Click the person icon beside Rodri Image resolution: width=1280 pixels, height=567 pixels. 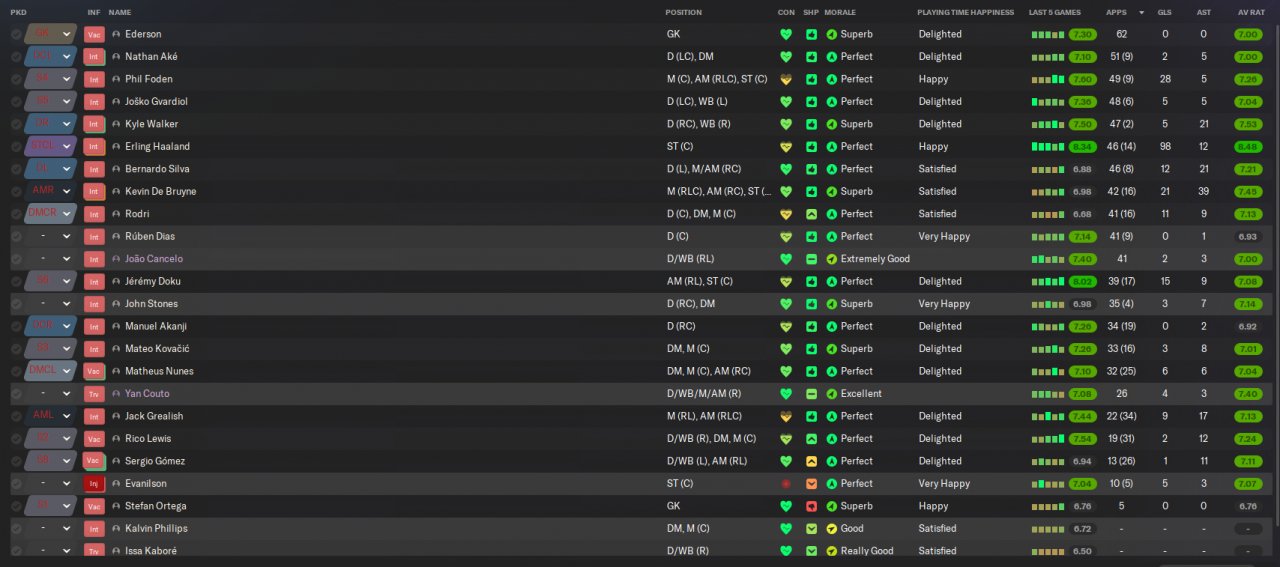click(116, 214)
